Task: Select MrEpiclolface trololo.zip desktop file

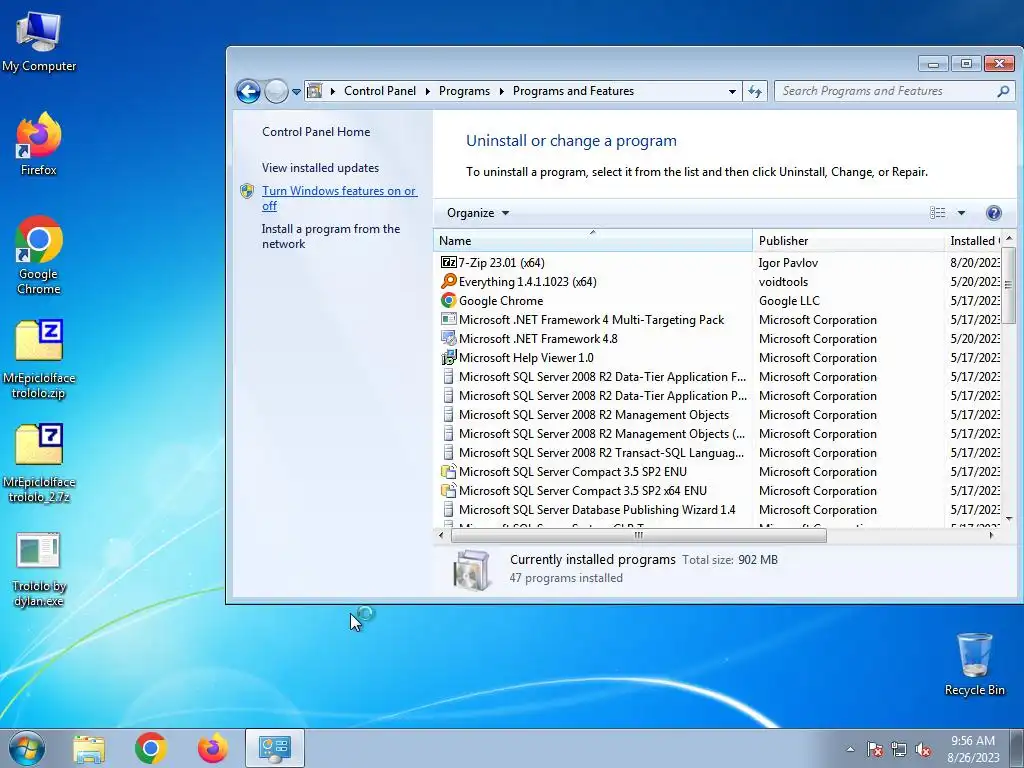Action: coord(39,359)
